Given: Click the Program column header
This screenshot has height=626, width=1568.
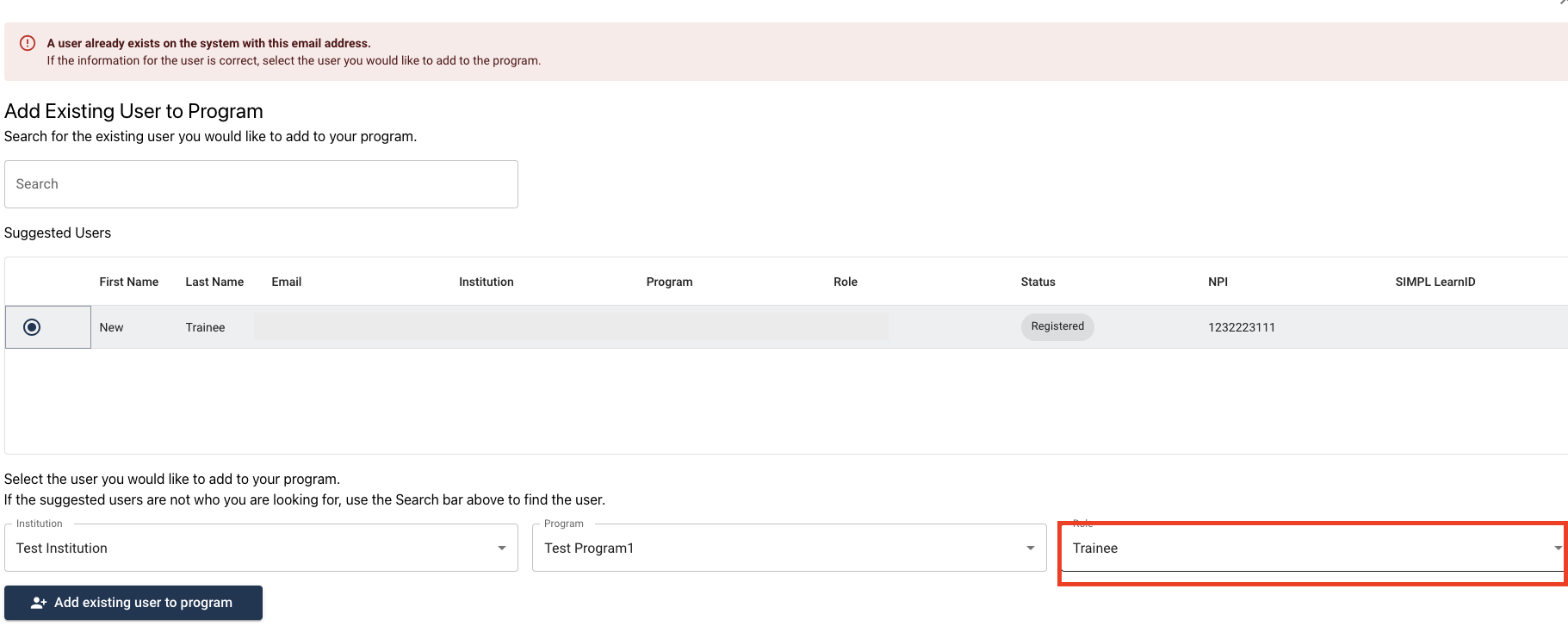Looking at the screenshot, I should [x=670, y=282].
